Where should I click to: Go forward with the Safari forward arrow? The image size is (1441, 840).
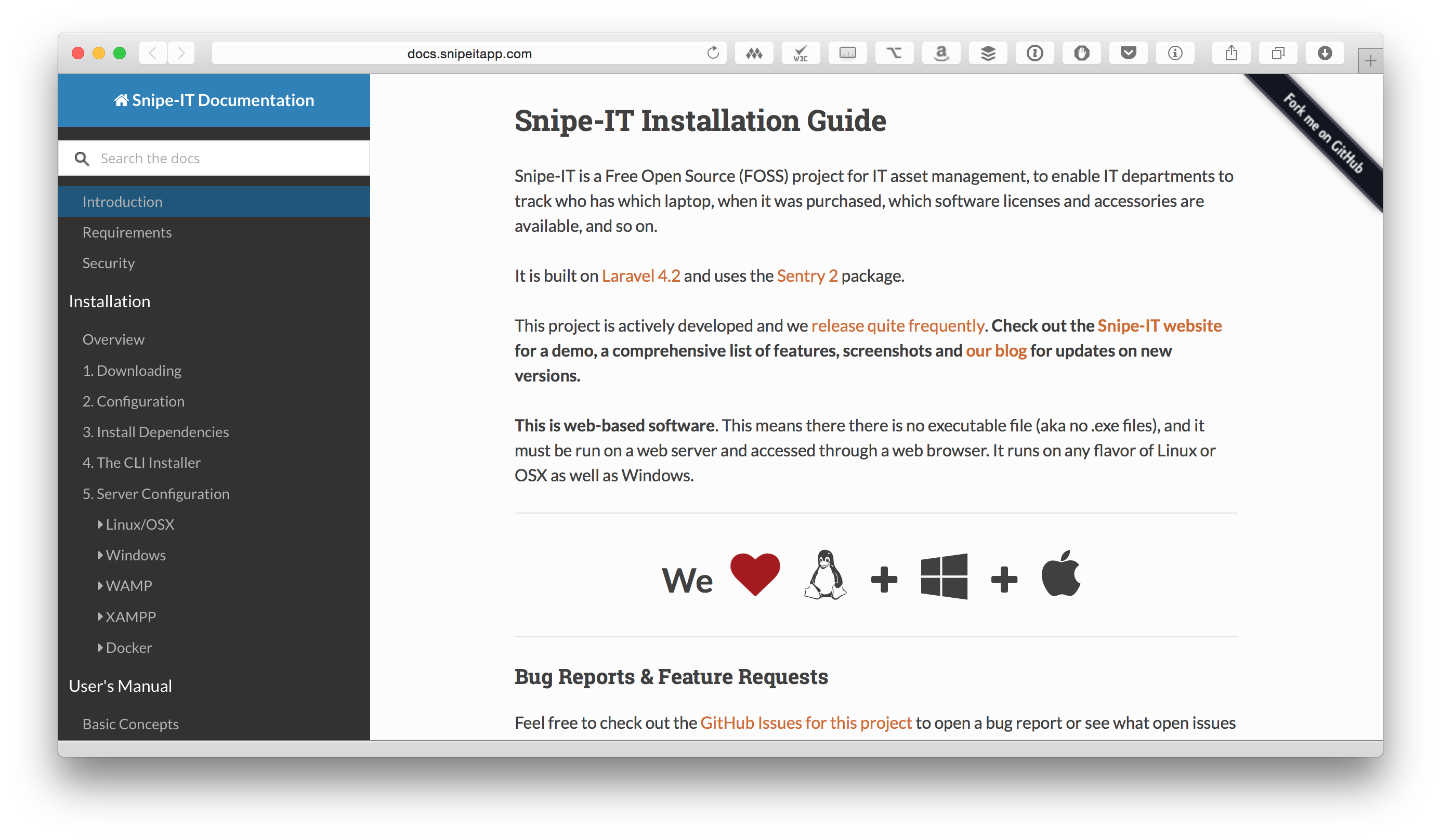click(x=181, y=53)
